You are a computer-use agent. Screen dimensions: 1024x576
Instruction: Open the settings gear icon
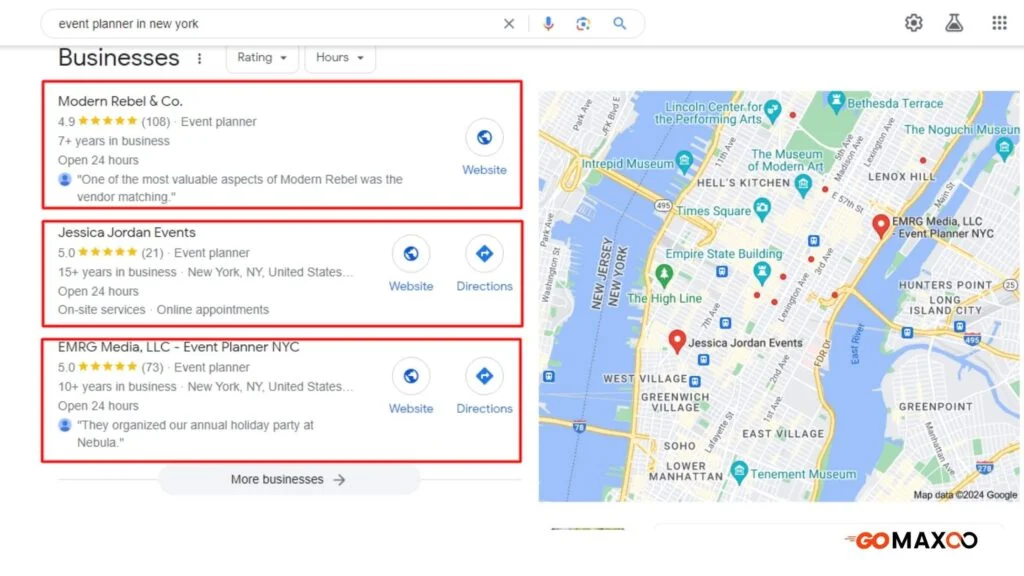coord(914,23)
